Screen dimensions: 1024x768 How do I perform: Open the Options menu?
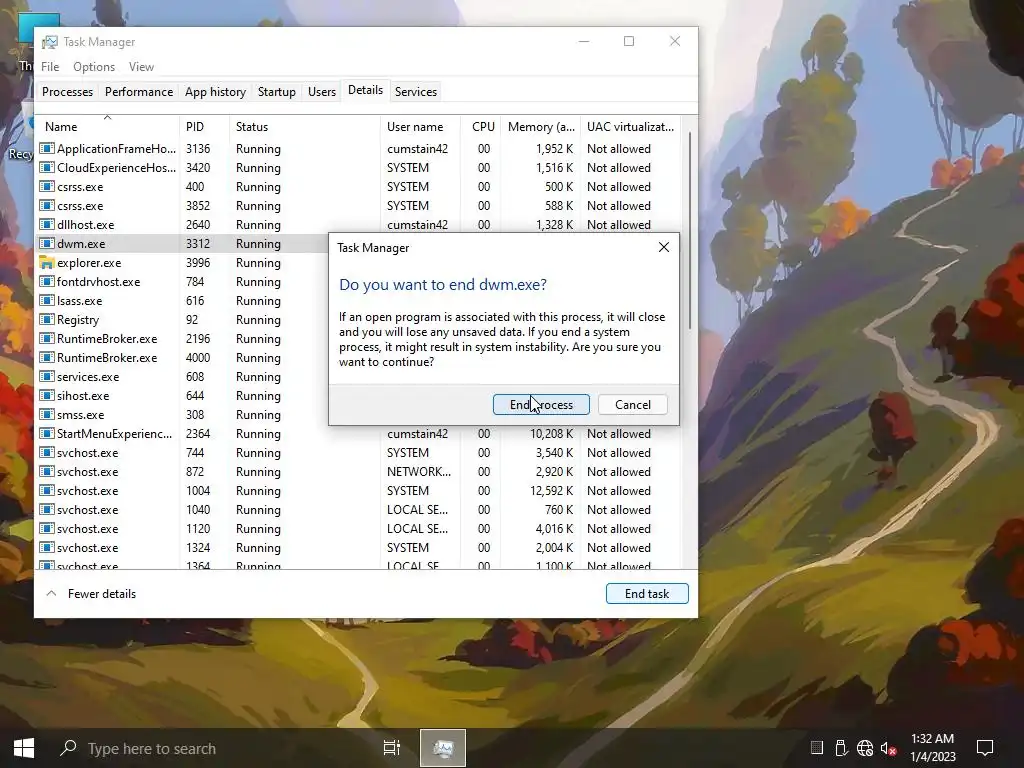[94, 67]
